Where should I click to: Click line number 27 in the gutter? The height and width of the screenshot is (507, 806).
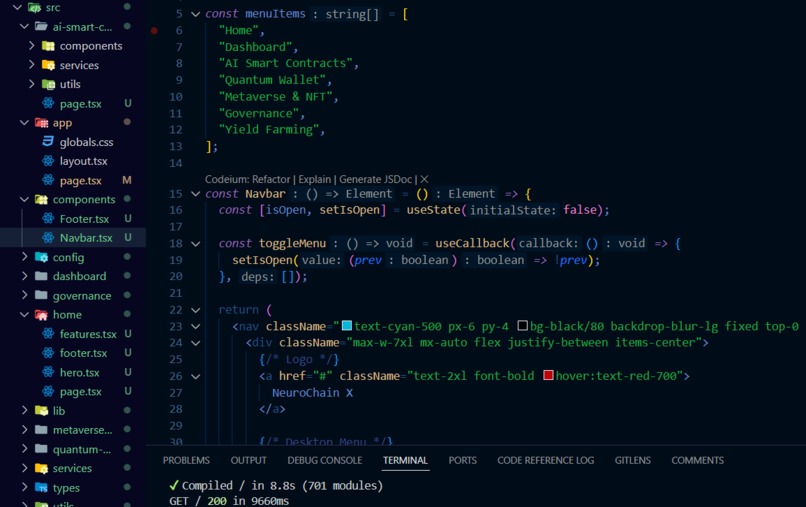coord(176,393)
